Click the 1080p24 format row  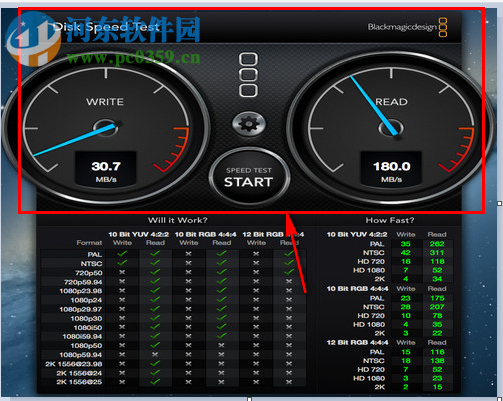click(173, 300)
